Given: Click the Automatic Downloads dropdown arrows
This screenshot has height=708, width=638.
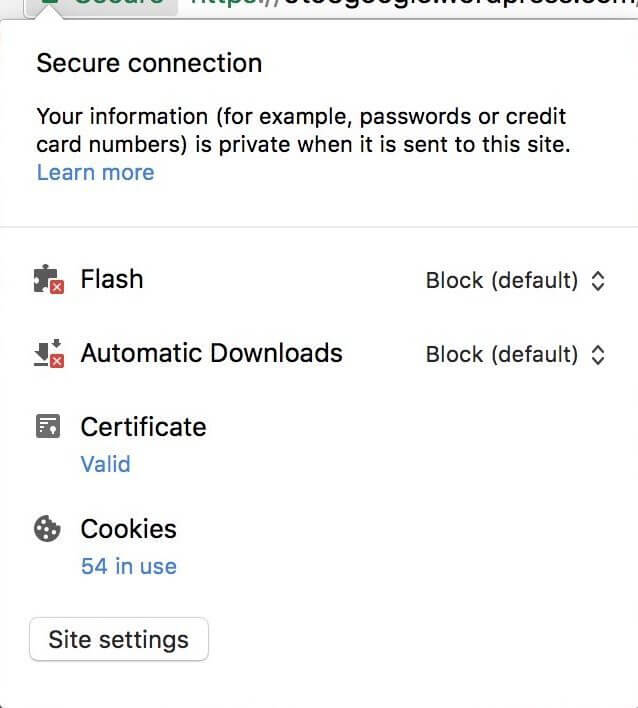Looking at the screenshot, I should point(598,355).
